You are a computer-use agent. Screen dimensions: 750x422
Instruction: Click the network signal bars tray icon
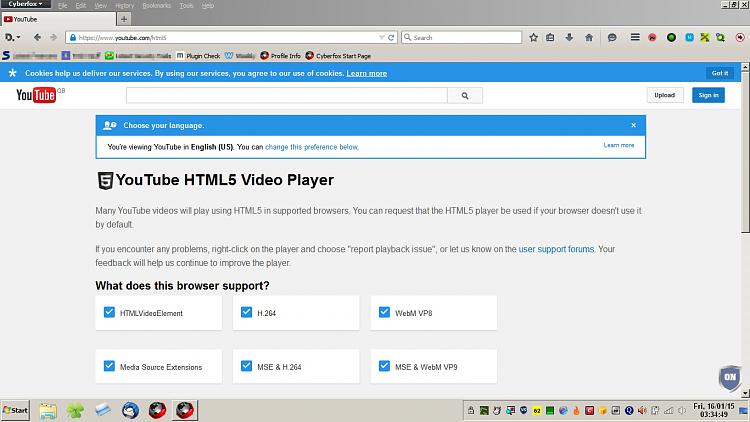tap(669, 411)
